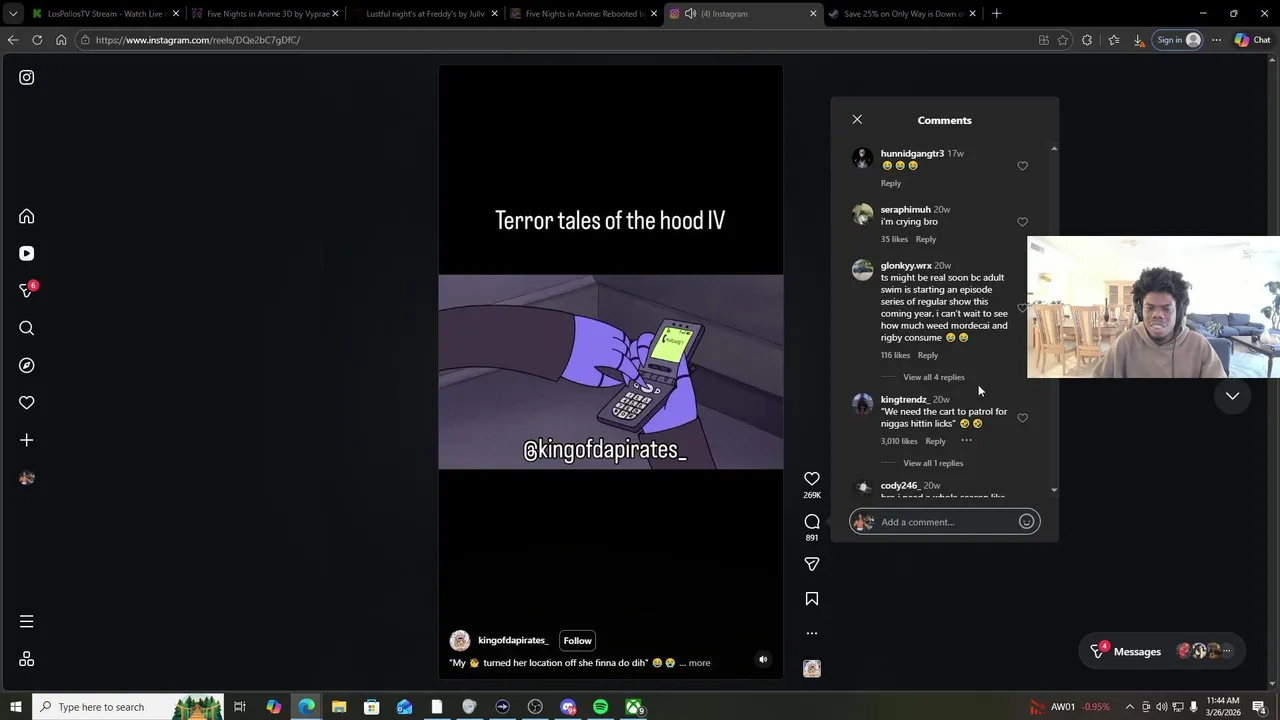Open the Copilot Chat button
The image size is (1280, 720).
[1252, 40]
